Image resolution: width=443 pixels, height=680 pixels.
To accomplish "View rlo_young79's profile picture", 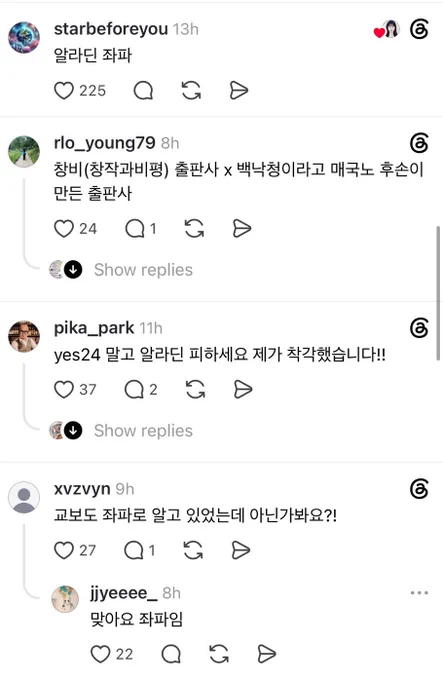I will [x=24, y=151].
